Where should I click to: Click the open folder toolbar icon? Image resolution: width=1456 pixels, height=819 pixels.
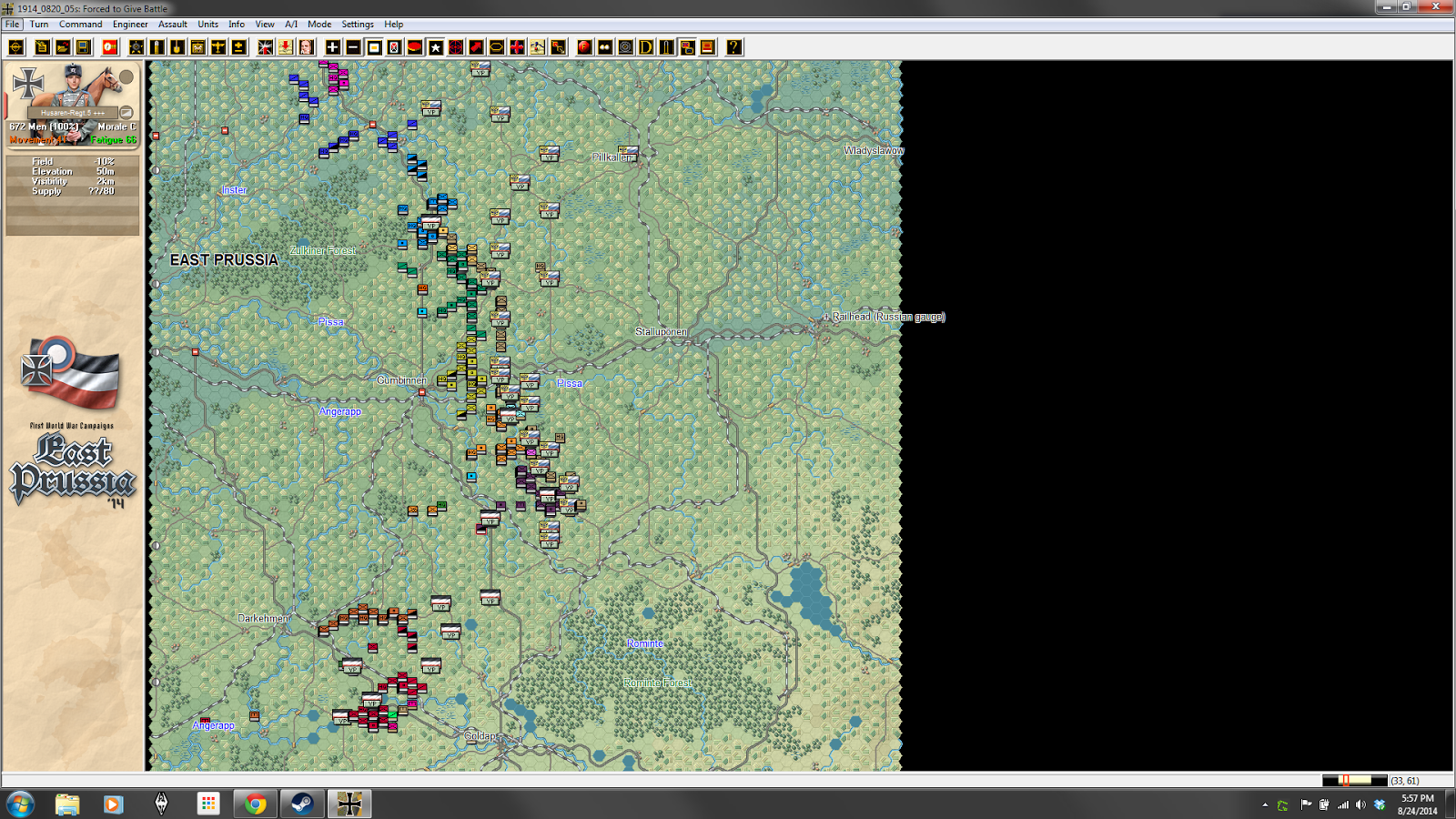click(x=63, y=47)
